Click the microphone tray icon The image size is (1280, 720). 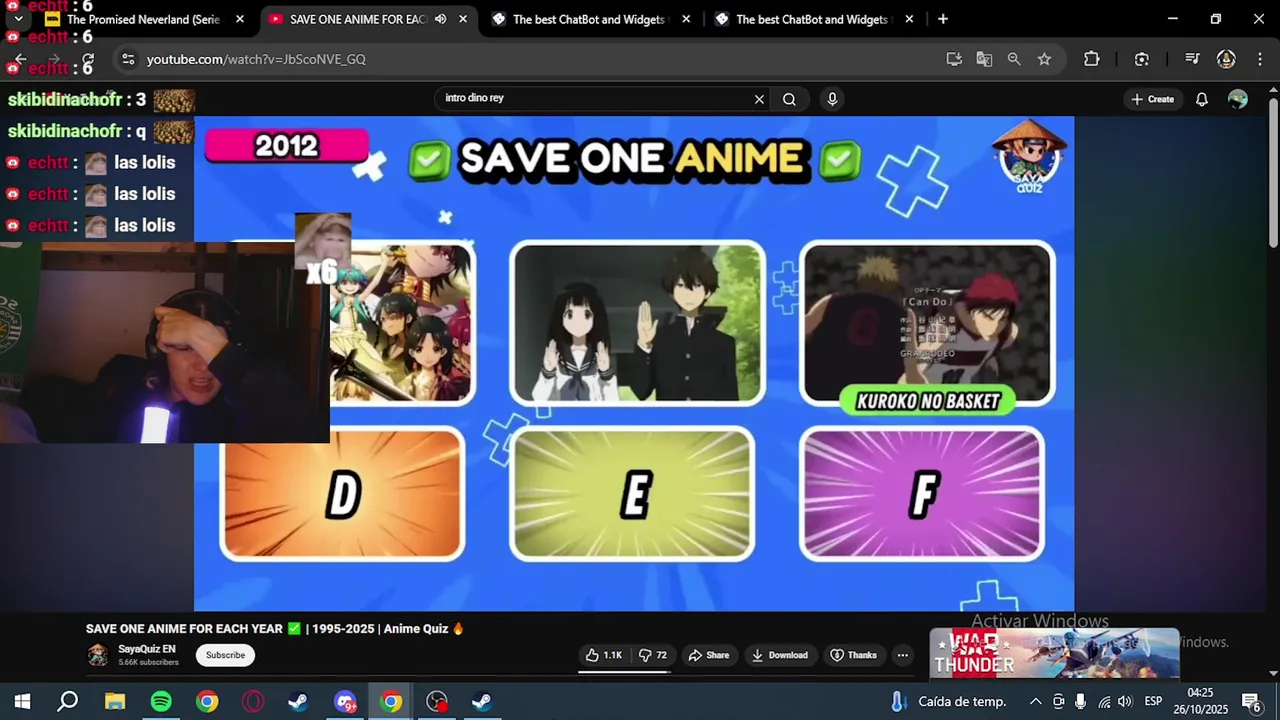(1081, 701)
